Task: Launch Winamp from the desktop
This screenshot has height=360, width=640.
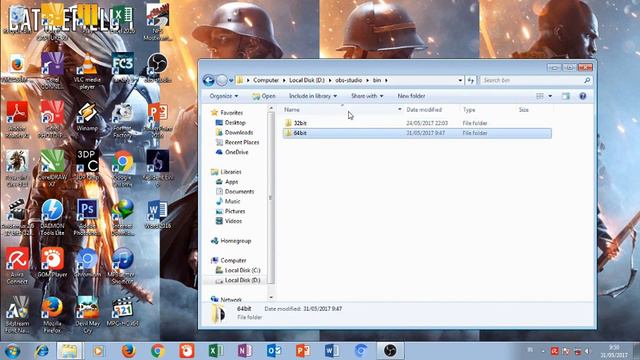Action: pos(87,117)
